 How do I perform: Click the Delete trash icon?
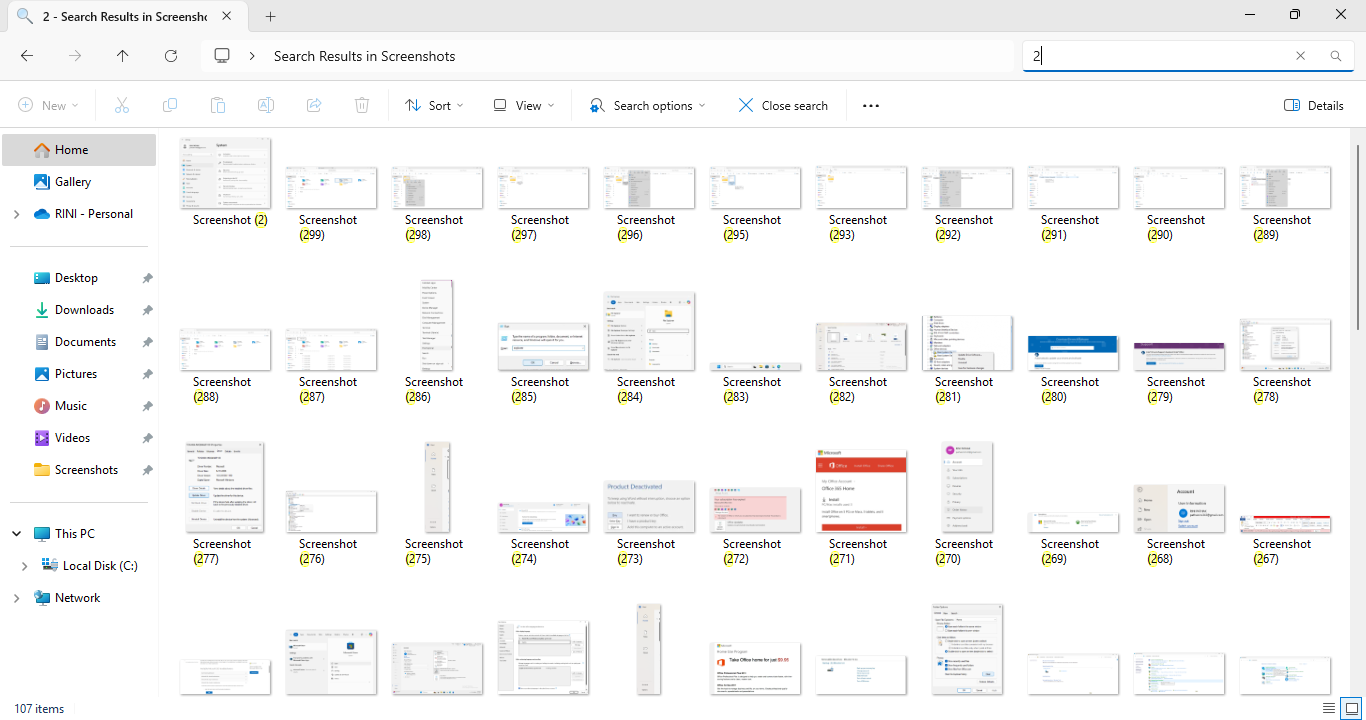[362, 105]
